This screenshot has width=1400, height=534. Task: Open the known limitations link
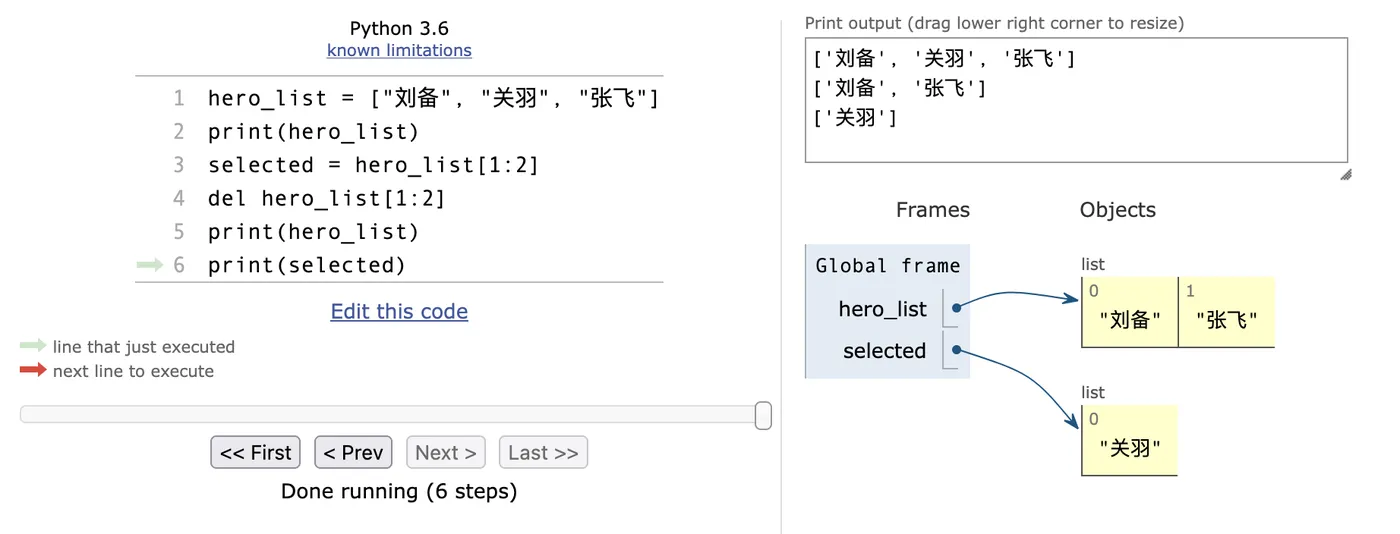click(399, 50)
